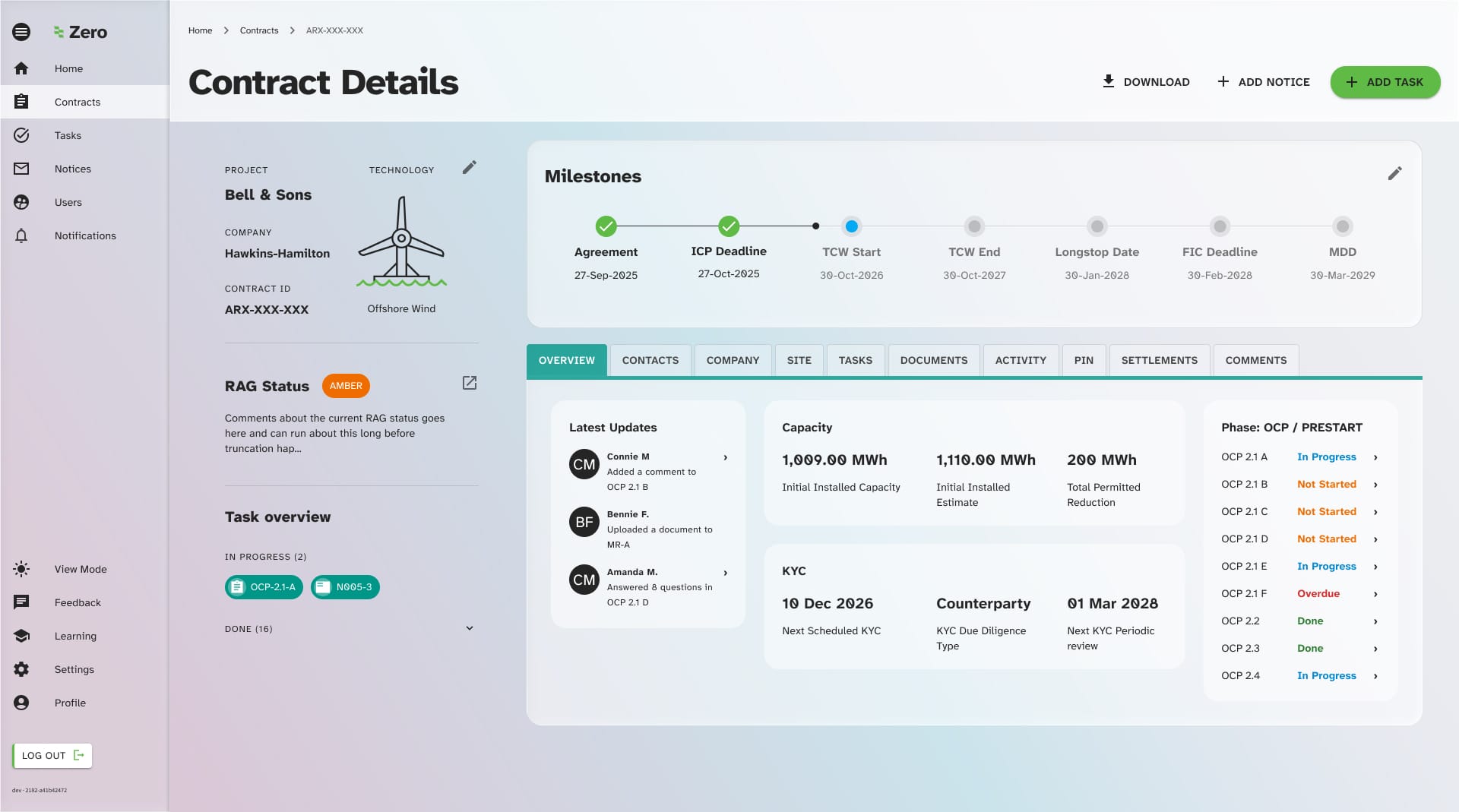Click the Amber RAG status badge
The width and height of the screenshot is (1459, 812).
pos(346,386)
